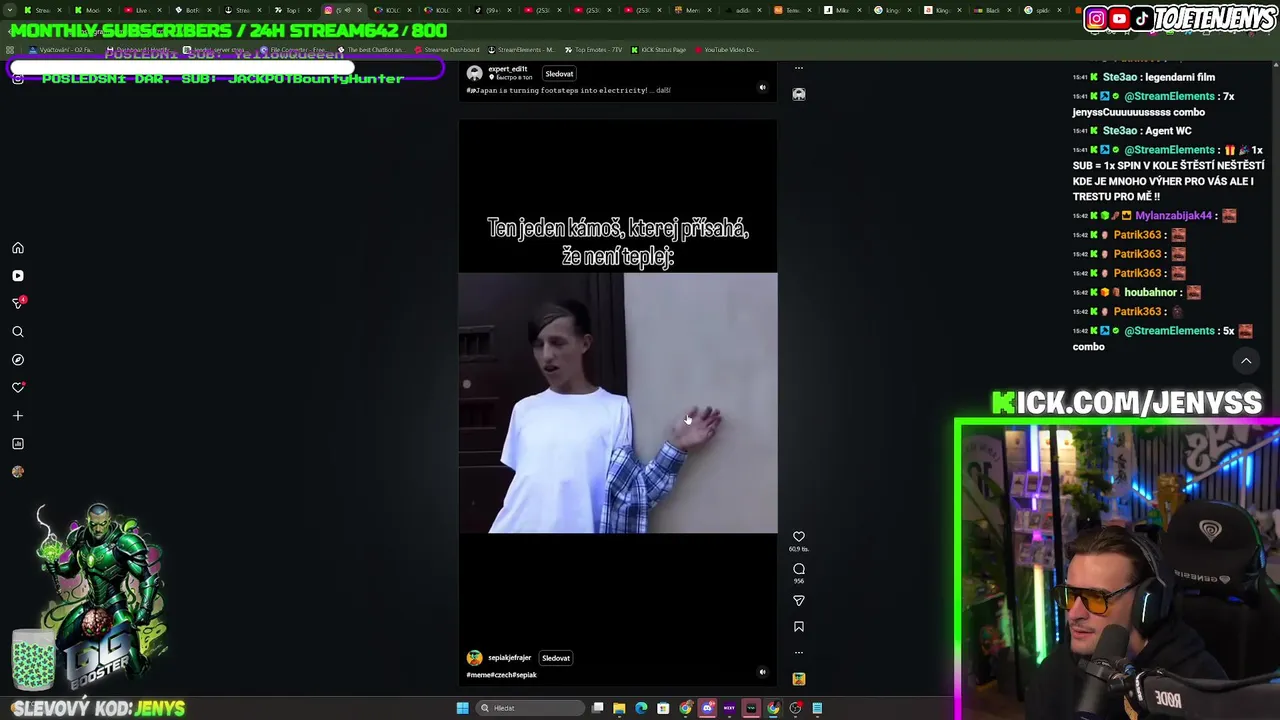
Task: Share the reel via paper-plane icon
Action: 799,601
